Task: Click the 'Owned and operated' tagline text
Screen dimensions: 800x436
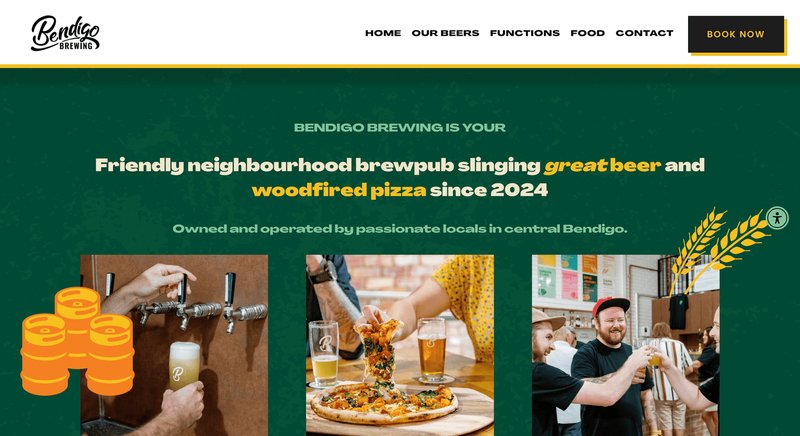Action: (x=399, y=228)
